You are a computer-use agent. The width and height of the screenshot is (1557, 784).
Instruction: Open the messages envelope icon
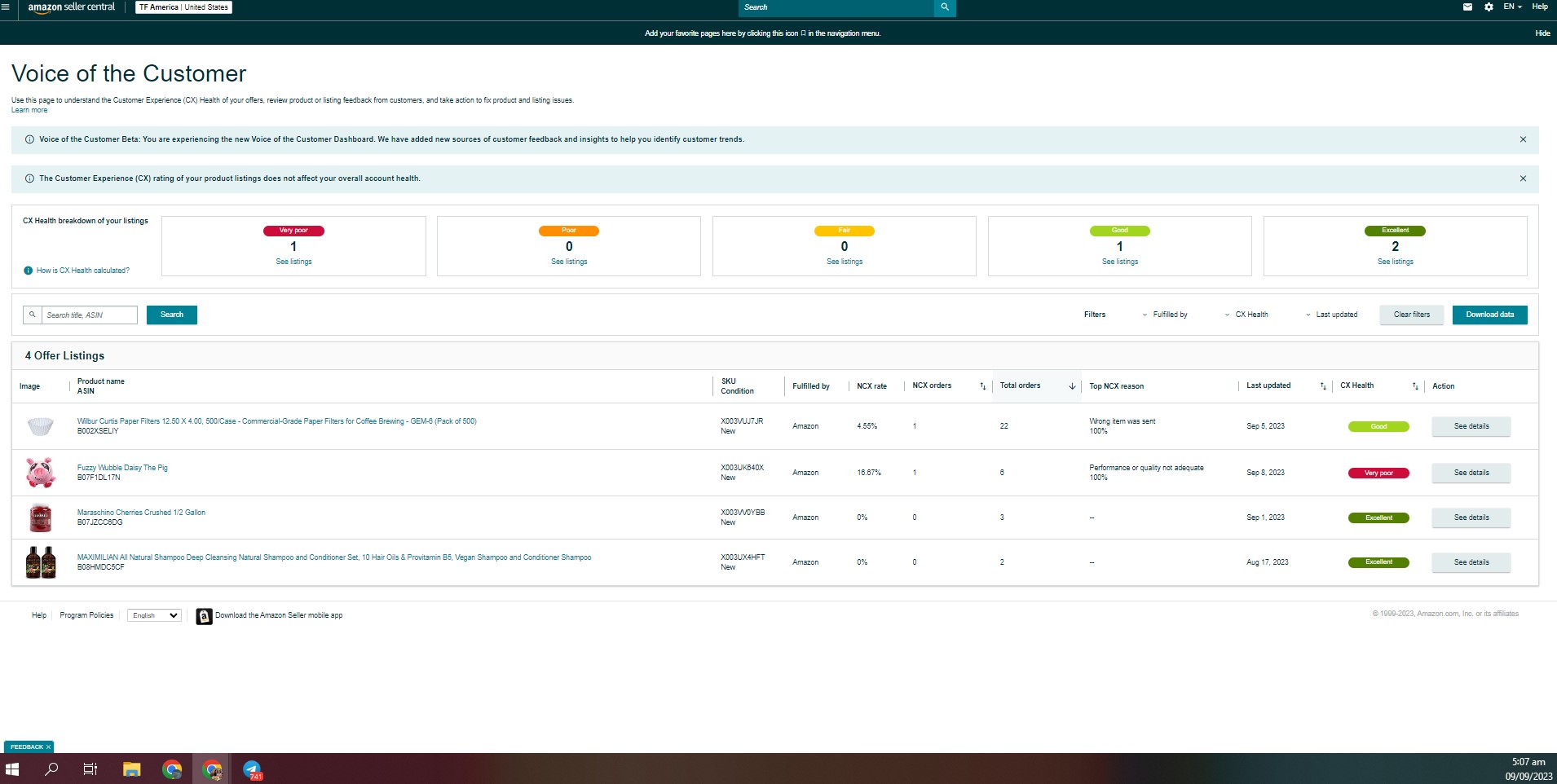click(x=1467, y=7)
